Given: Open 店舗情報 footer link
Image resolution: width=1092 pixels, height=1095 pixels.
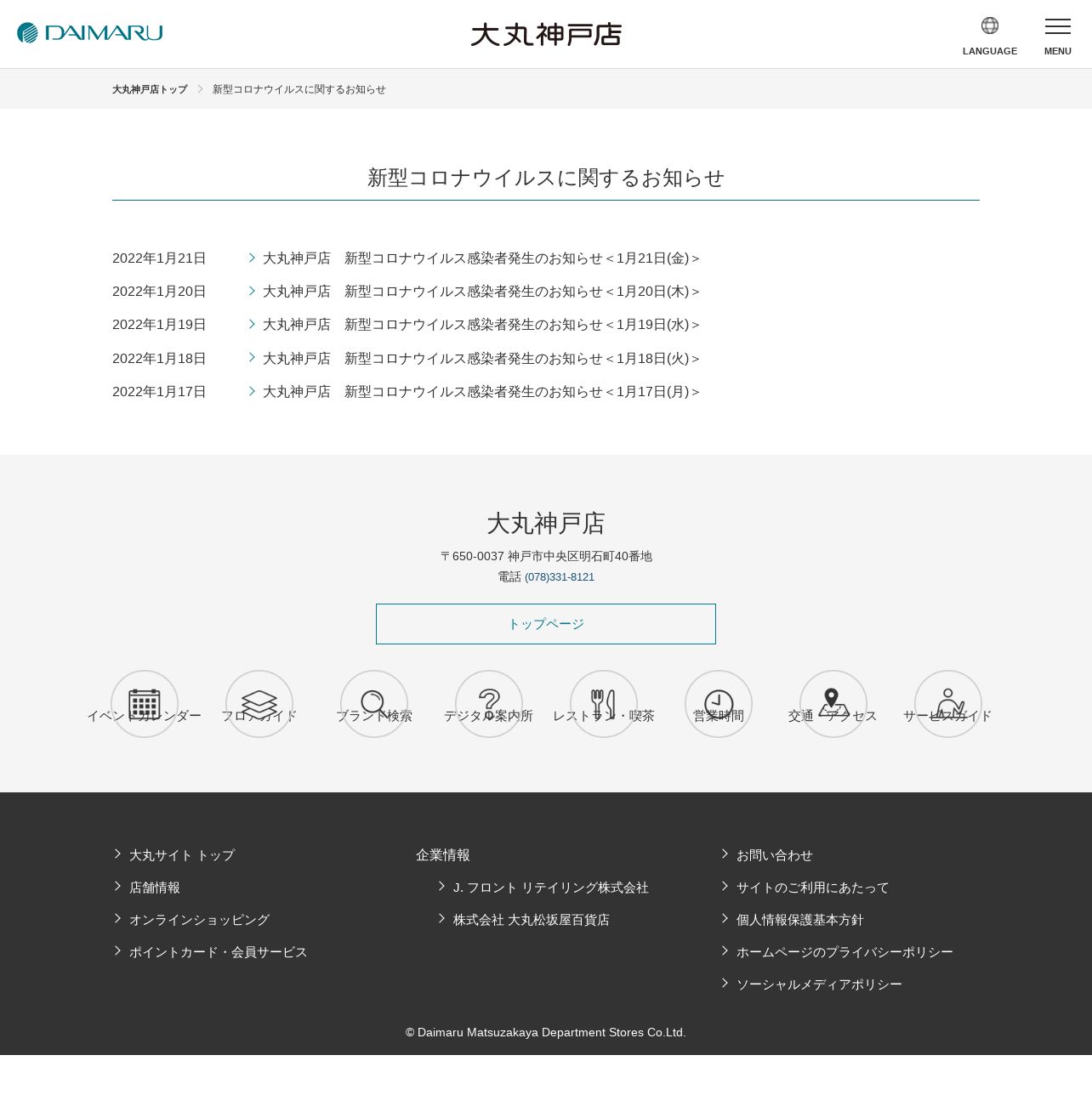Looking at the screenshot, I should 155,888.
